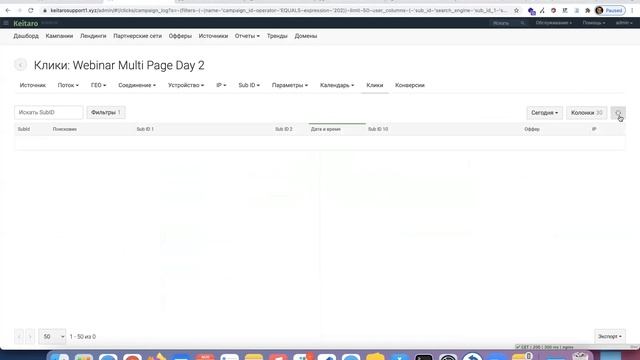Go back using the round arrow beside the title

point(20,65)
